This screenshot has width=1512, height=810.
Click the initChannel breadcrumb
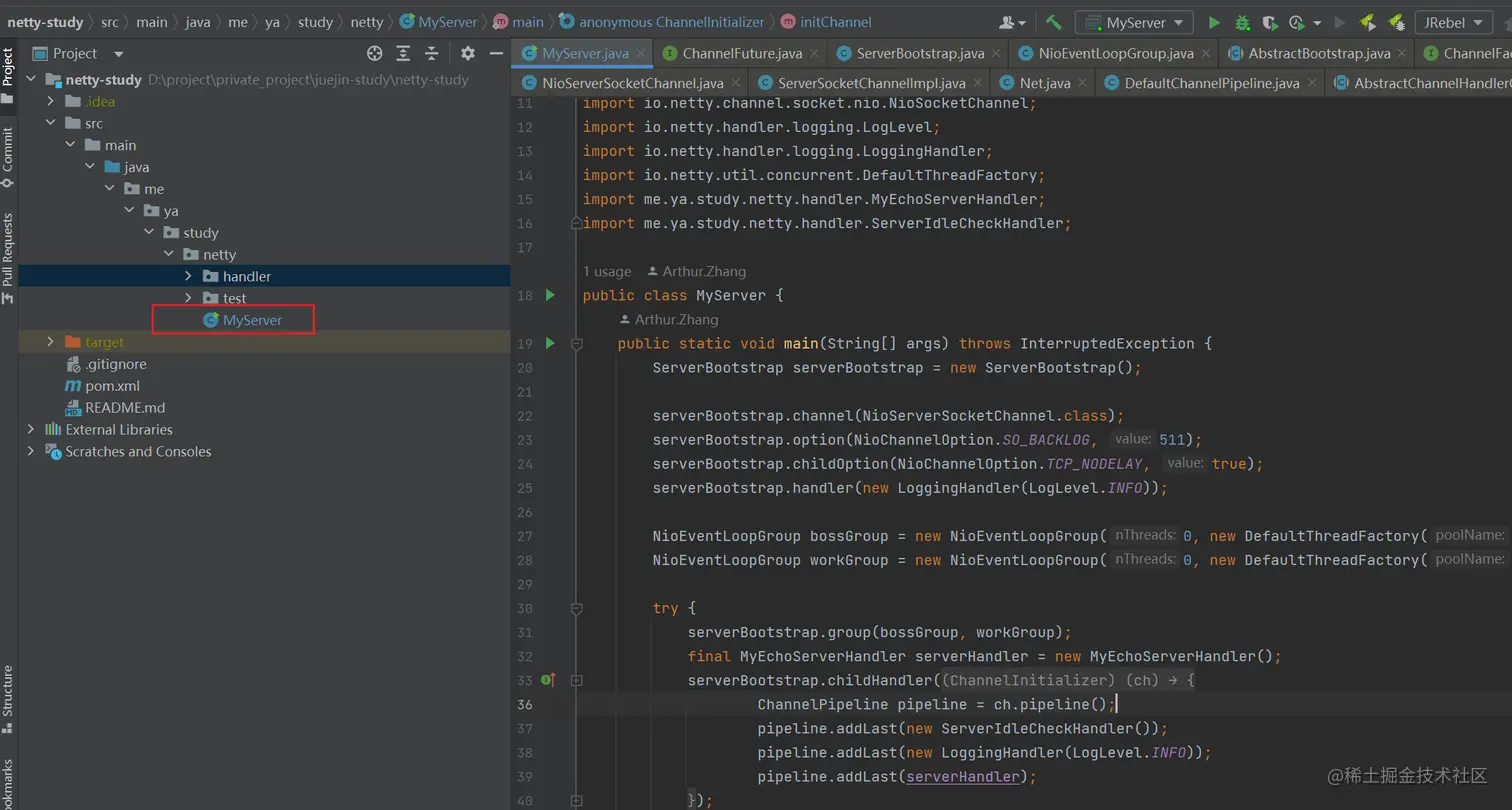(x=824, y=22)
